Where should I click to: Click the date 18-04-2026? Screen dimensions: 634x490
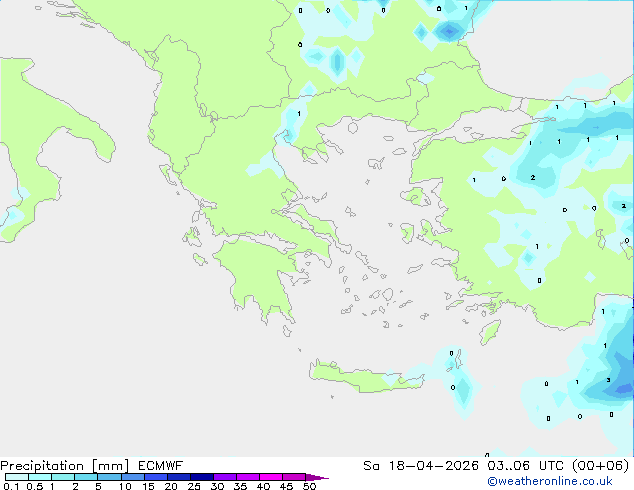[x=433, y=466]
